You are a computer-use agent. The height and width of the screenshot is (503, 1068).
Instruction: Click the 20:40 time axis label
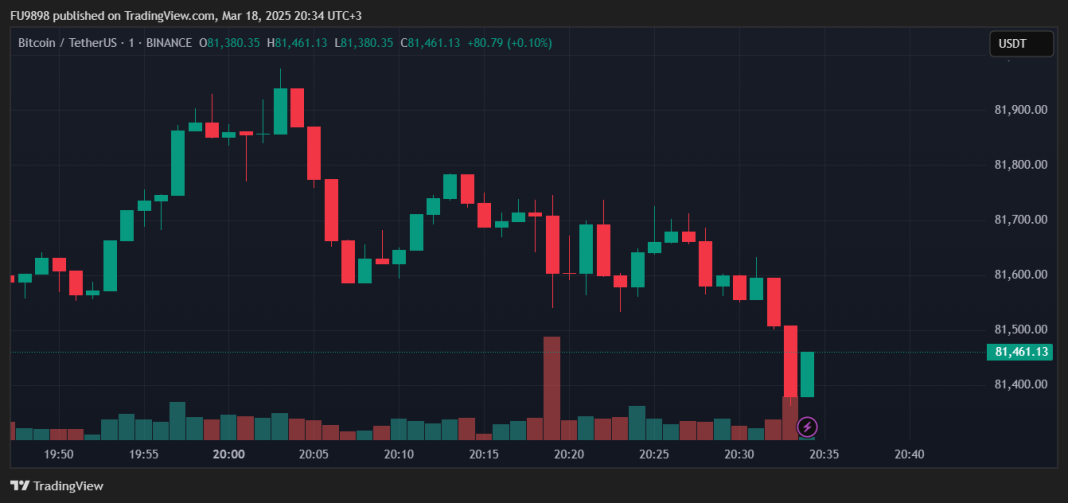909,454
